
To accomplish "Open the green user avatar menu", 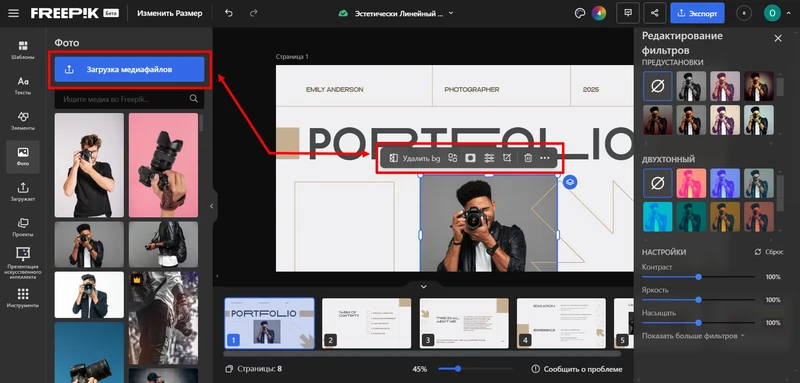I will click(772, 13).
